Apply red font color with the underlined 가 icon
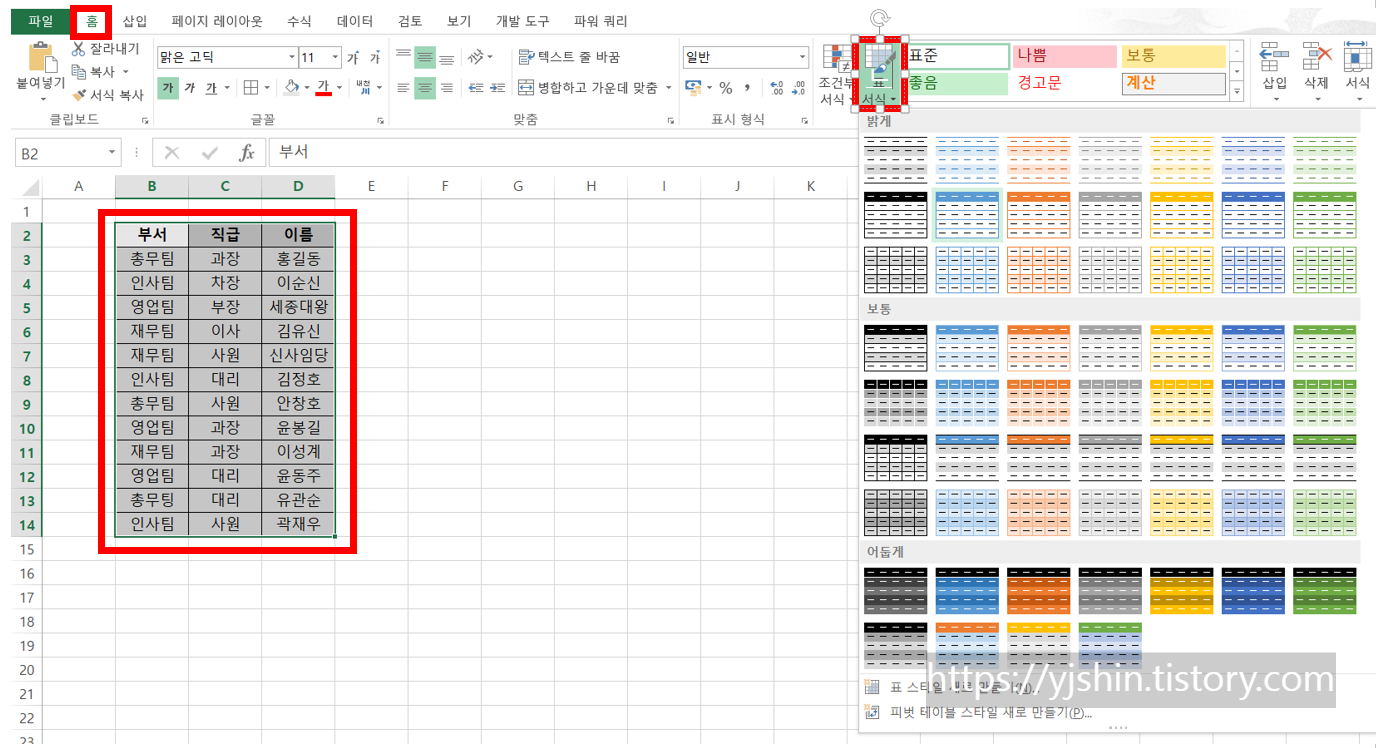Image resolution: width=1376 pixels, height=748 pixels. tap(323, 88)
